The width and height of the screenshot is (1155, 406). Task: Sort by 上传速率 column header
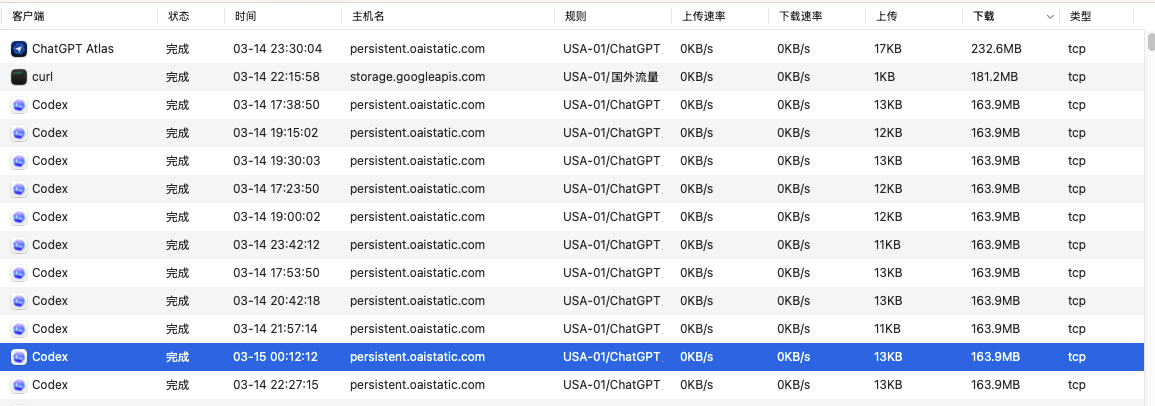tap(703, 17)
